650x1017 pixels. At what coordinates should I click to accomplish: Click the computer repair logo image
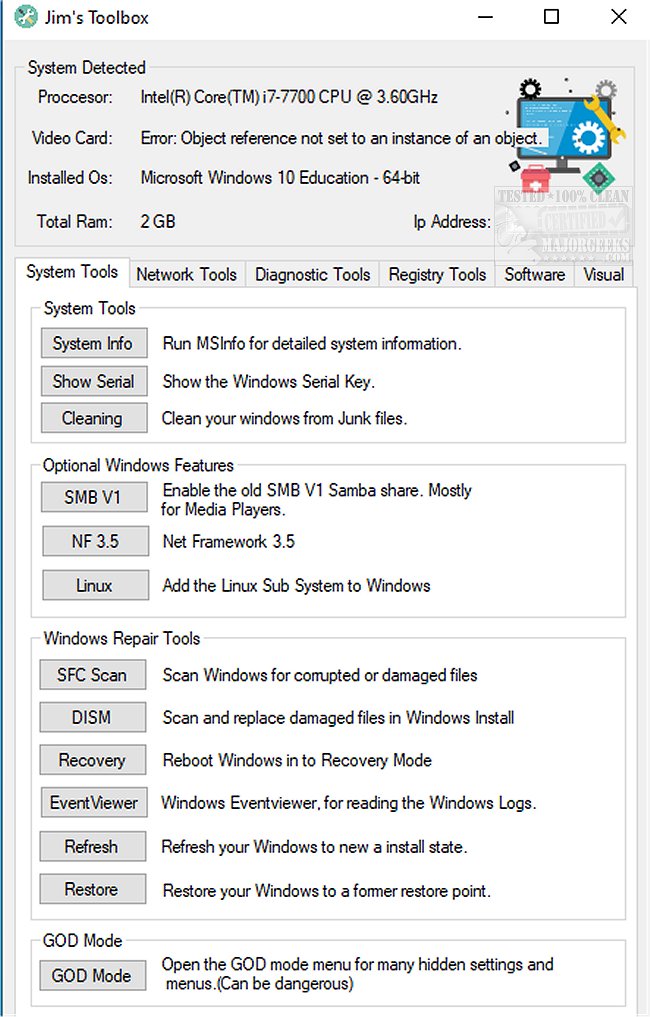pos(566,134)
